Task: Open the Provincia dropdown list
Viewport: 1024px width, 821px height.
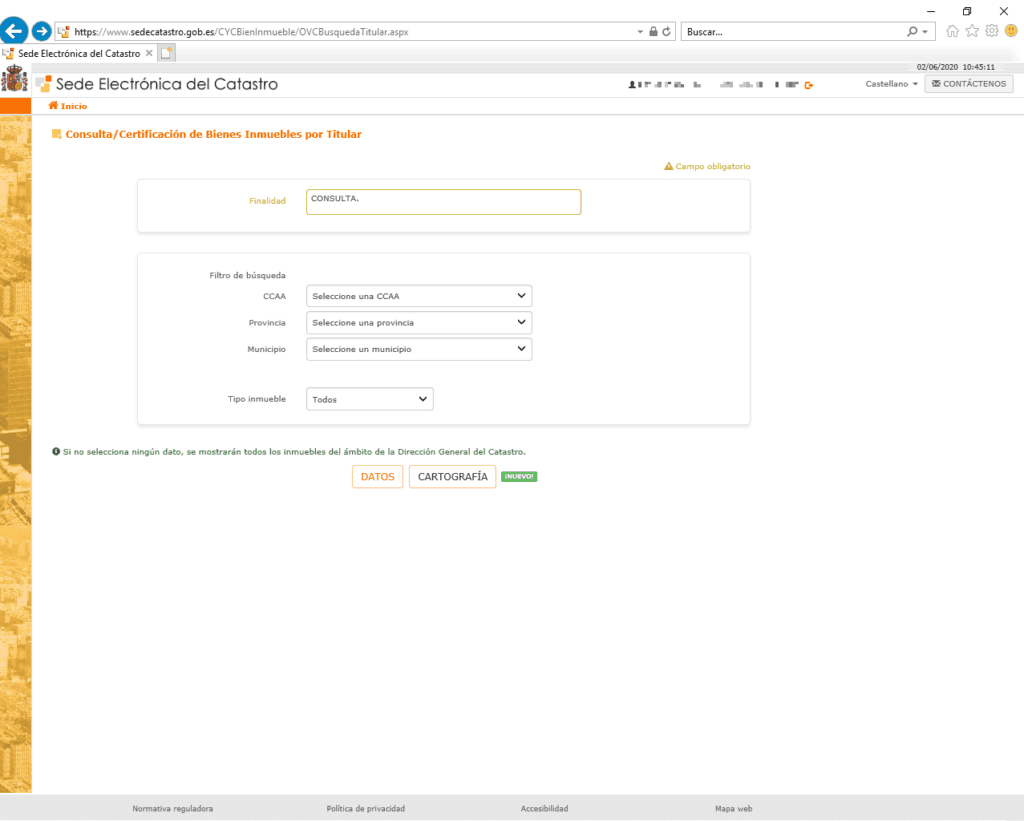Action: [x=419, y=323]
